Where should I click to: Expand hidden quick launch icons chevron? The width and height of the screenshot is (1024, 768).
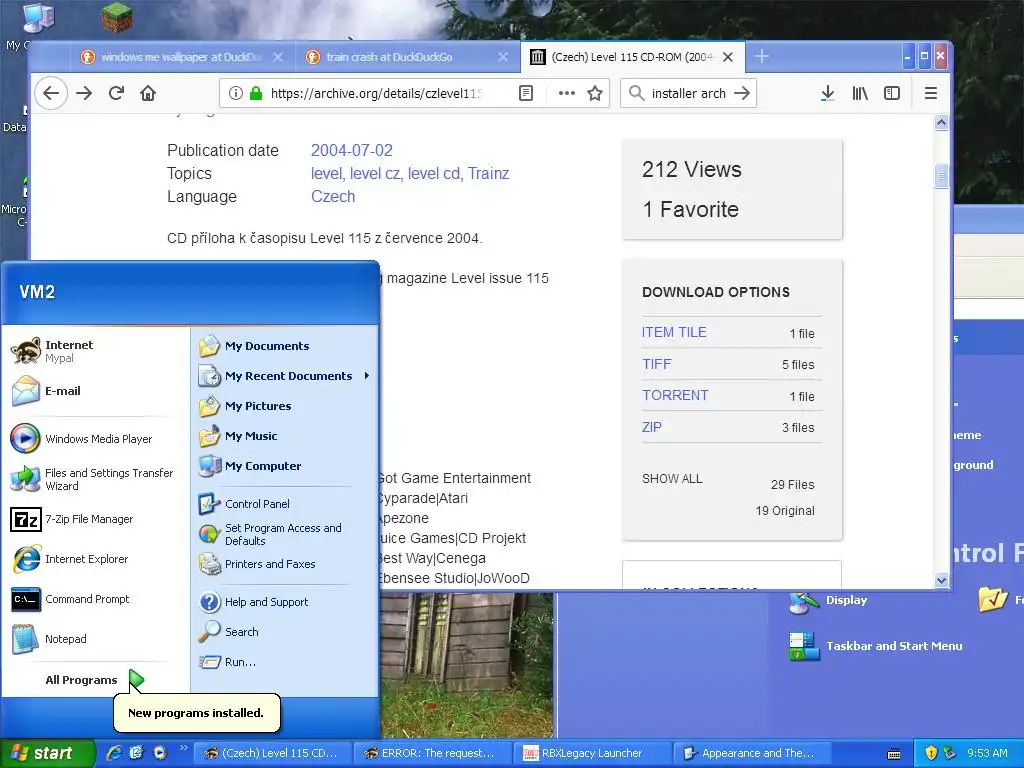184,748
